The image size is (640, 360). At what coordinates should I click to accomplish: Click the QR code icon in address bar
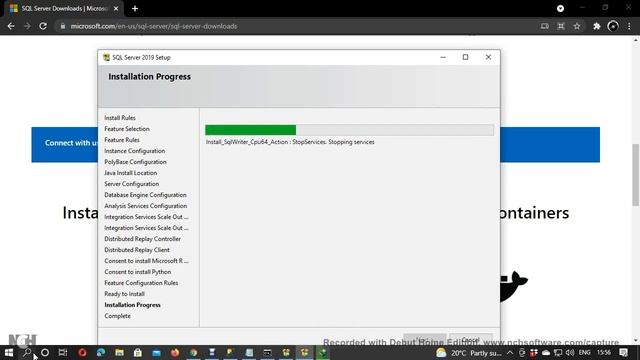(x=561, y=26)
